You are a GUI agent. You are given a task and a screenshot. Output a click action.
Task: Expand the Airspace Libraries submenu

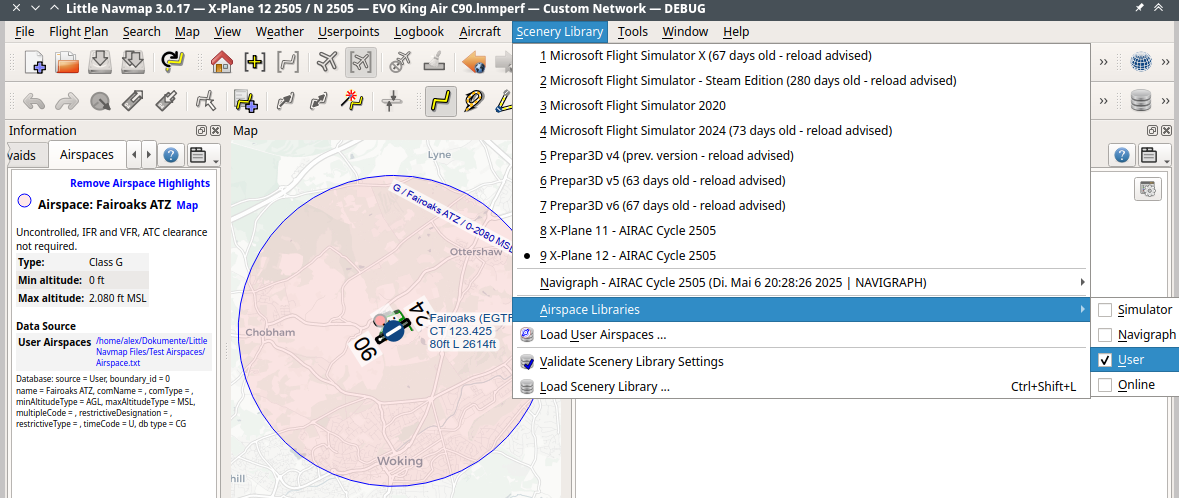(800, 310)
